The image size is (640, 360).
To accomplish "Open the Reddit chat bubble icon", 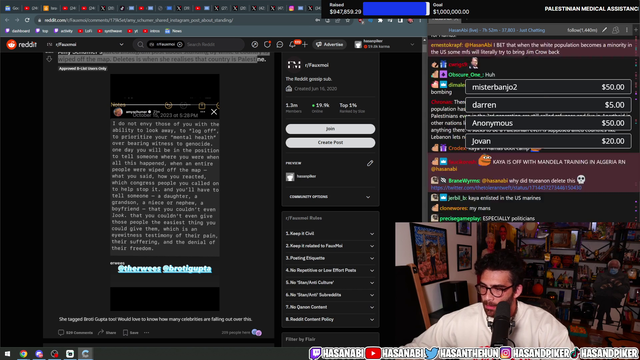I will 280,44.
